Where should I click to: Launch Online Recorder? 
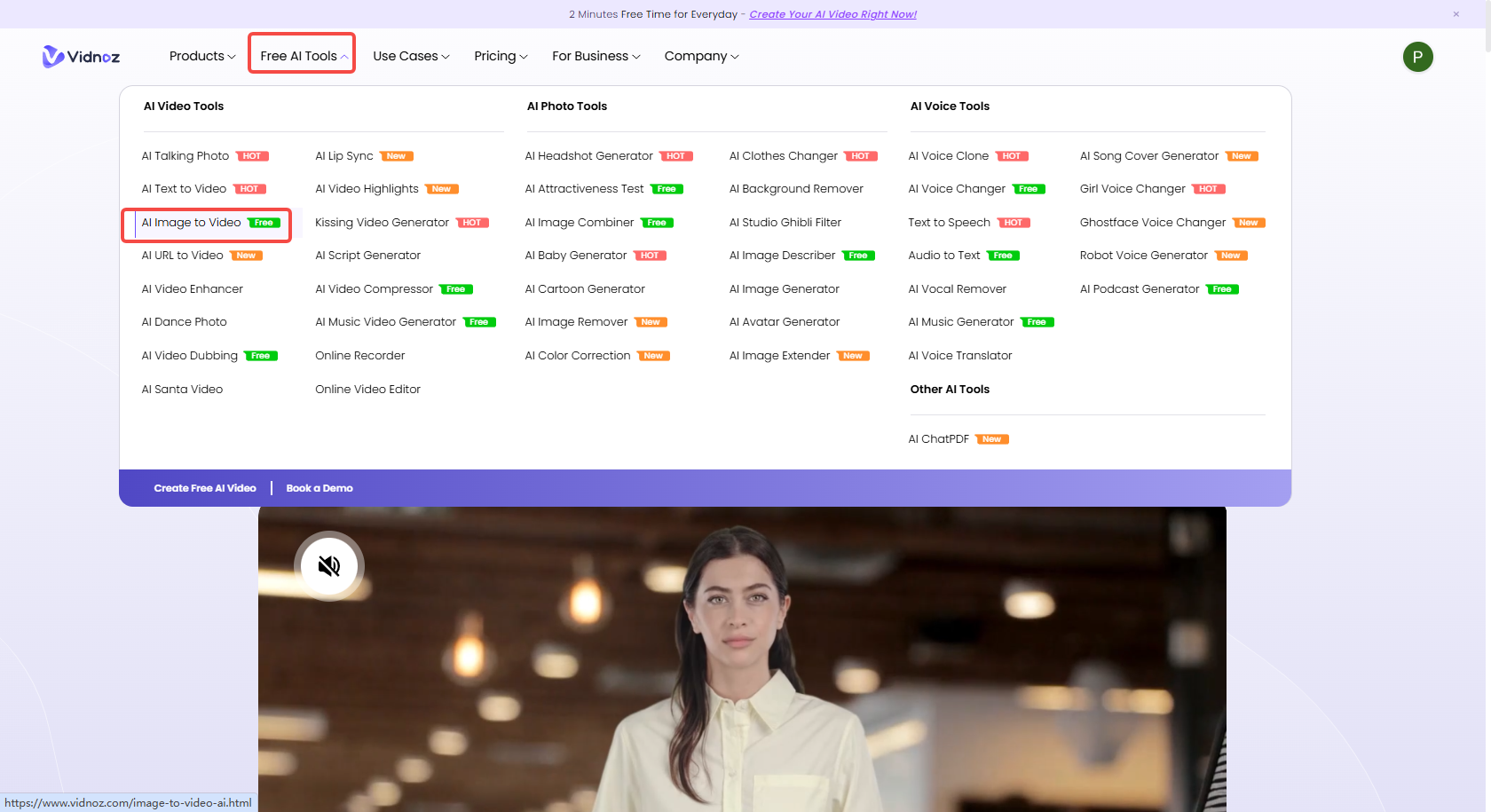click(x=359, y=356)
